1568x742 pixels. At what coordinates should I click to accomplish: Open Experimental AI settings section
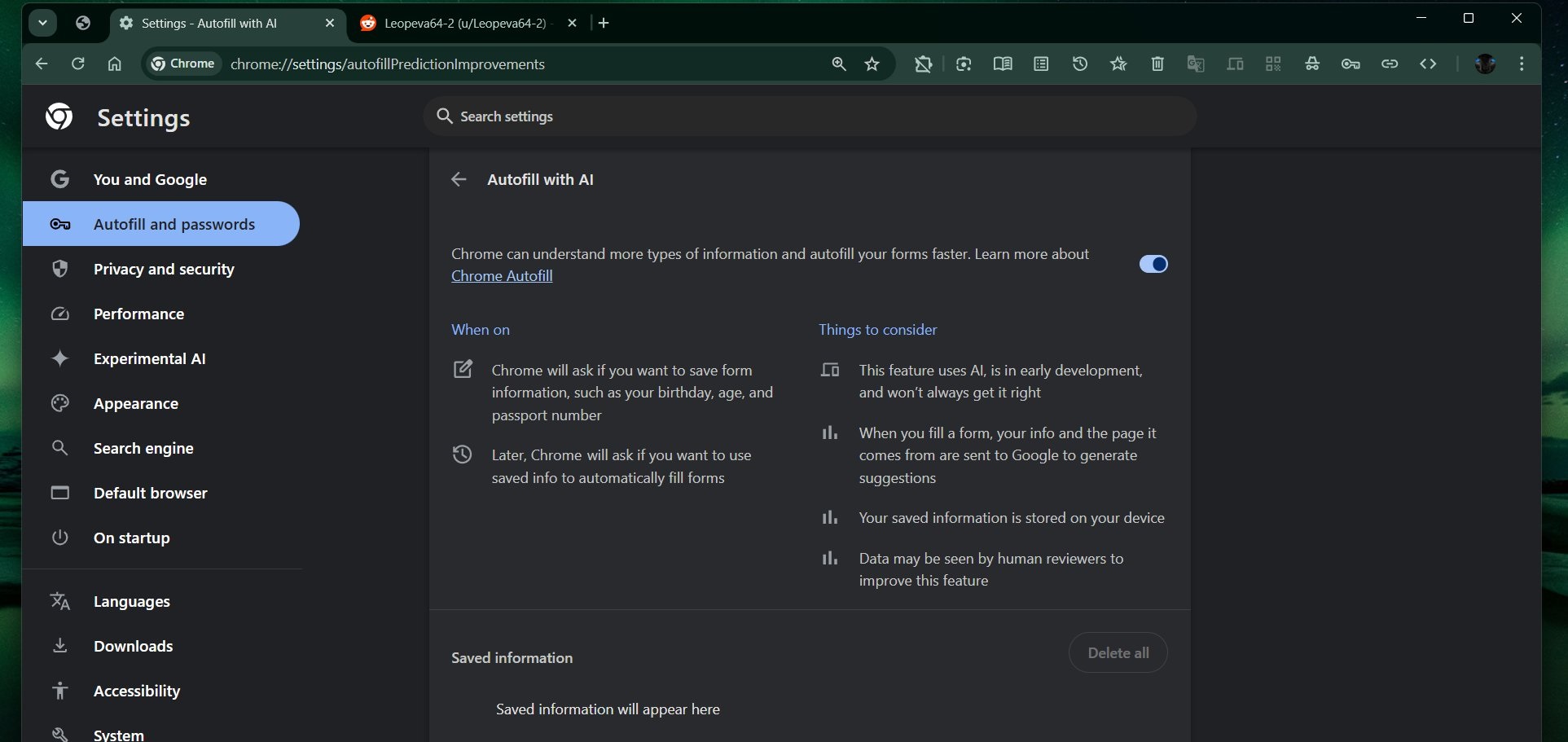[149, 358]
